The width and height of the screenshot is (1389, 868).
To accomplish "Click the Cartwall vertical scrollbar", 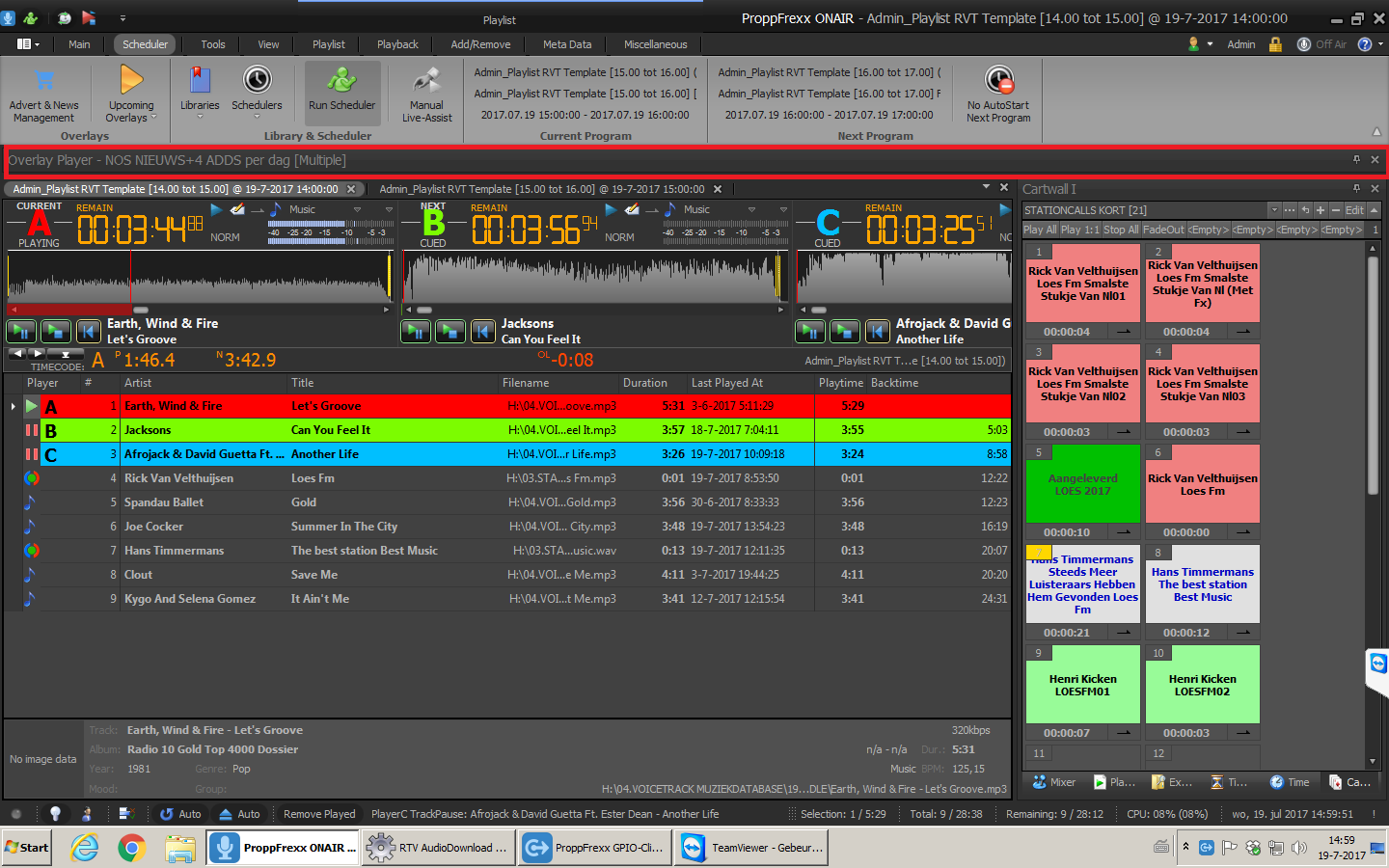I will click(1373, 377).
